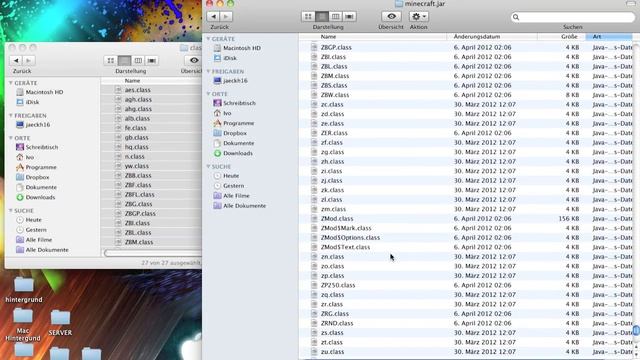
Task: Switch minecraft.jar window to Cover Flow view
Action: pyautogui.click(x=349, y=16)
